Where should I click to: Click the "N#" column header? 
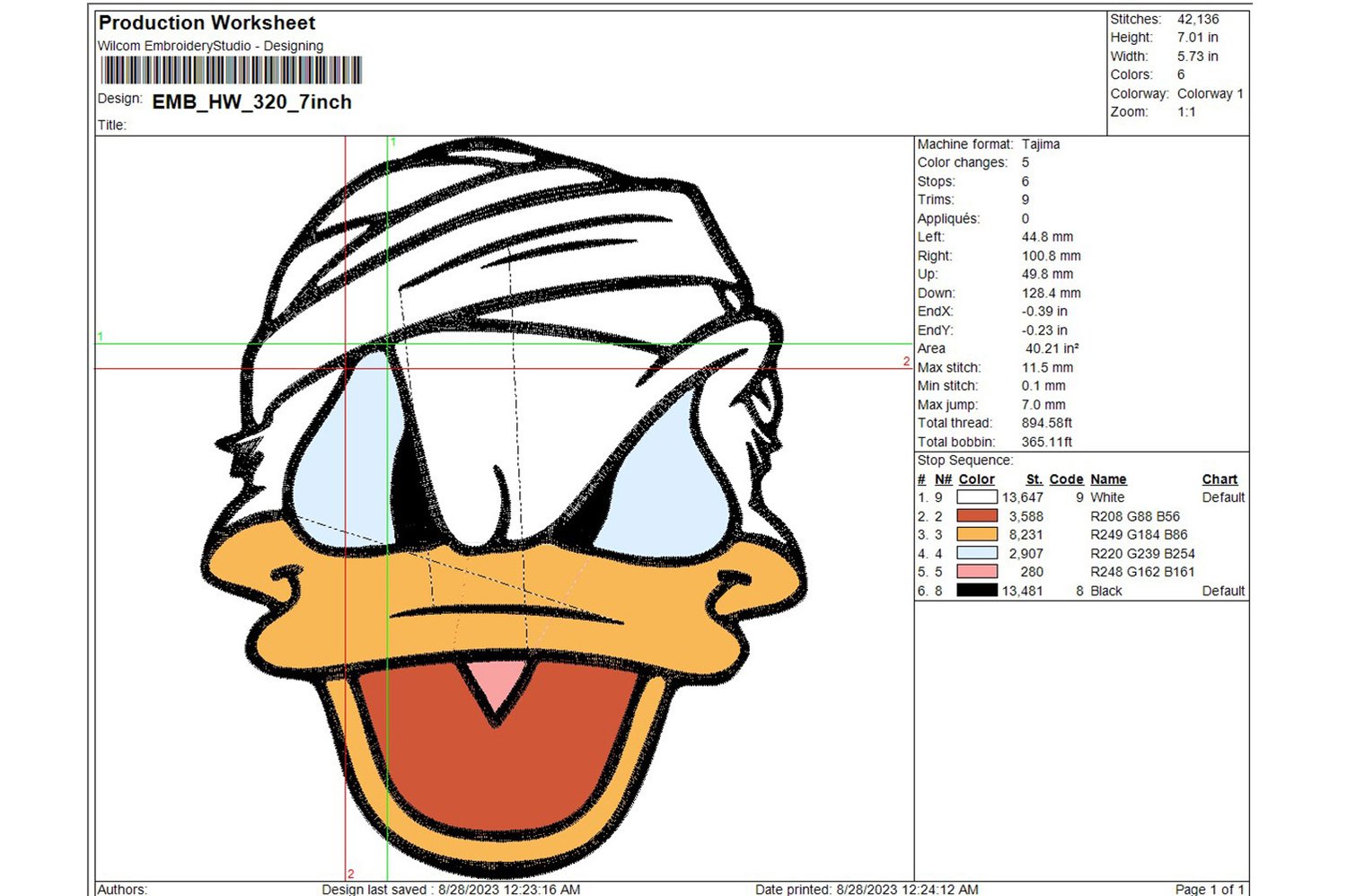(943, 479)
